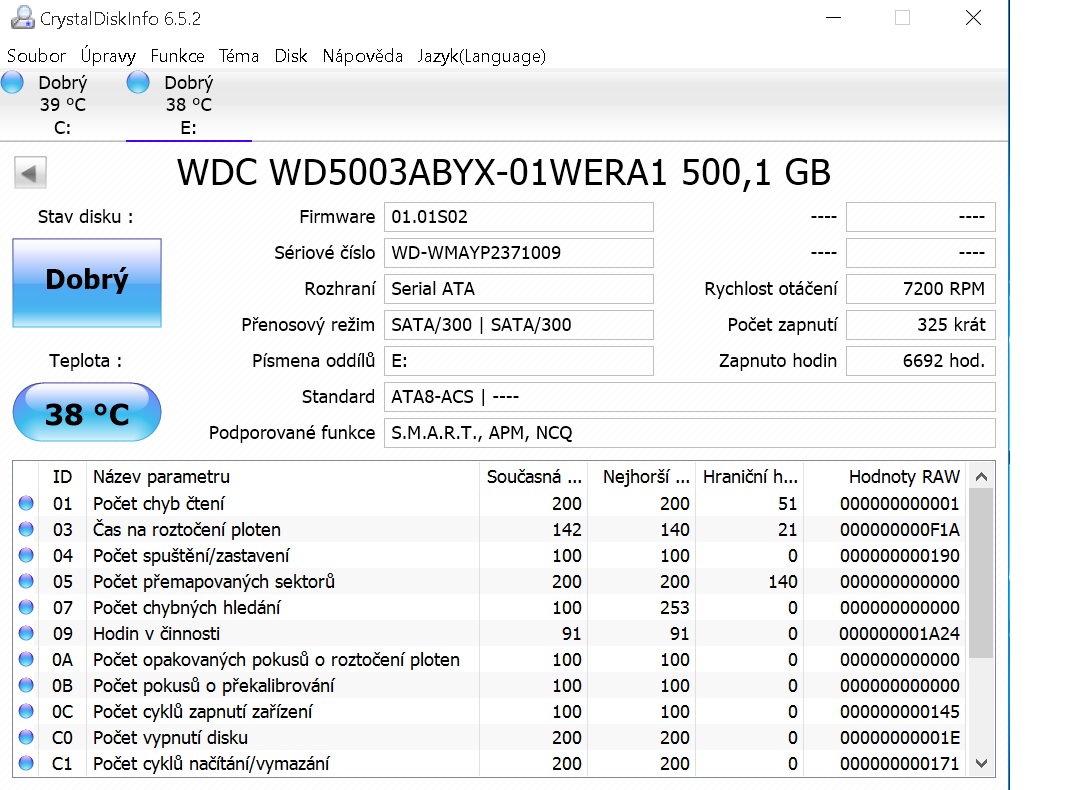Click the 38 °C temperature button

pos(87,412)
